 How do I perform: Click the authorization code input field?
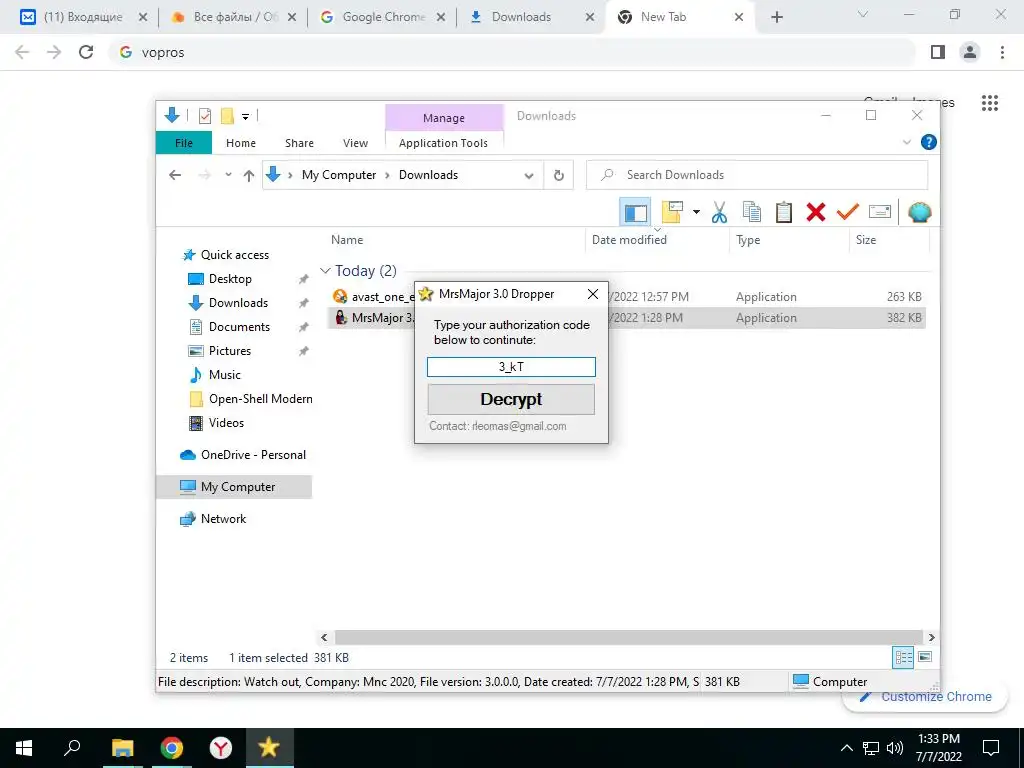[x=511, y=367]
